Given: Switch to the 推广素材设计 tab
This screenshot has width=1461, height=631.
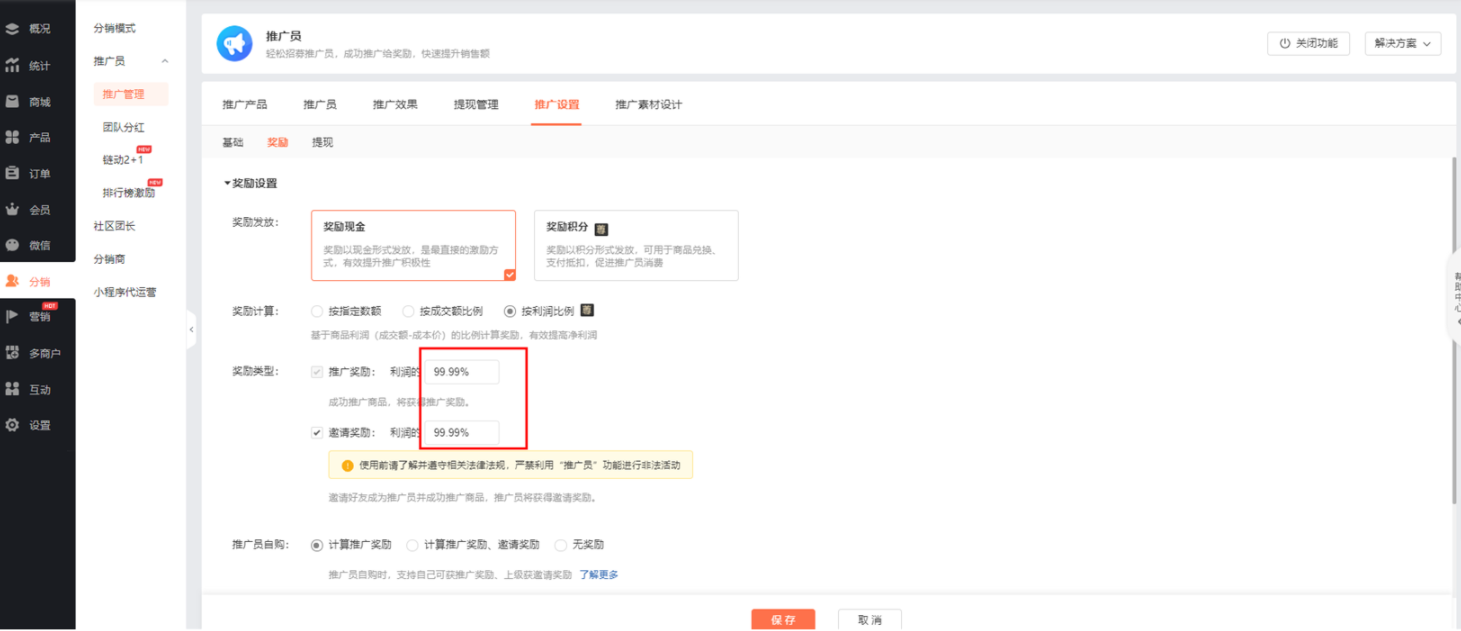Looking at the screenshot, I should pyautogui.click(x=648, y=104).
